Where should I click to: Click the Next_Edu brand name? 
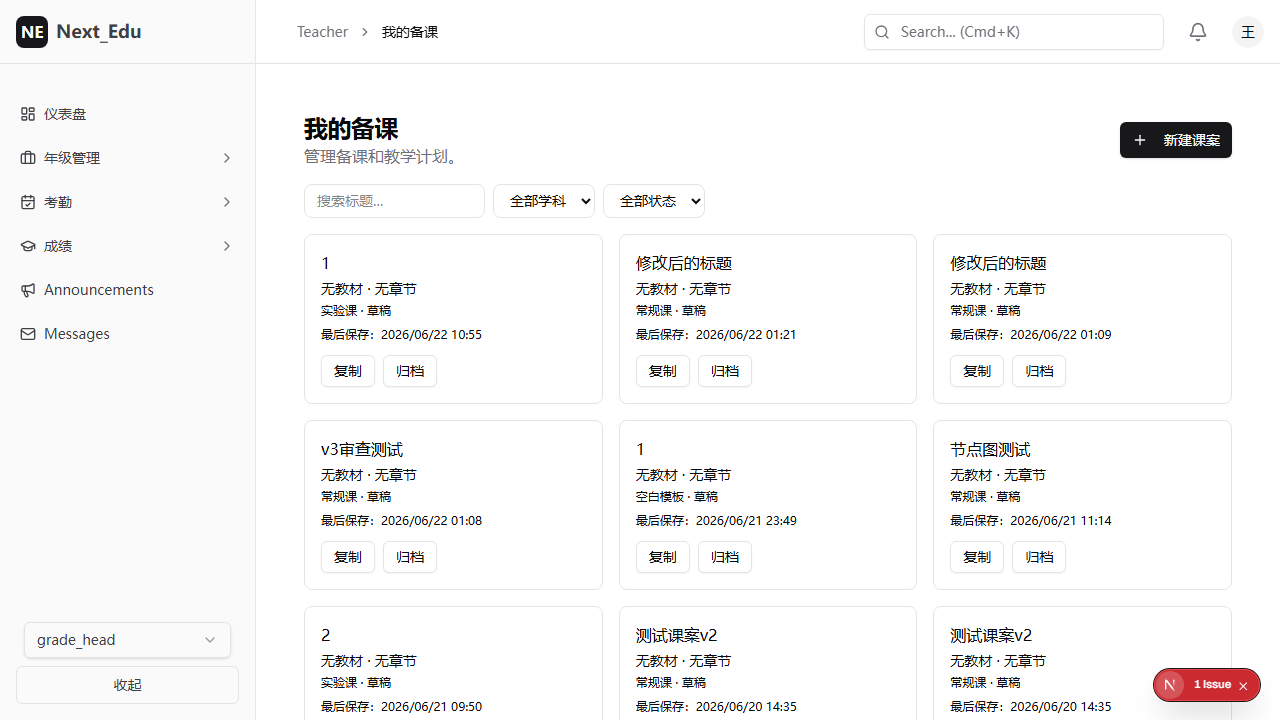click(x=99, y=32)
